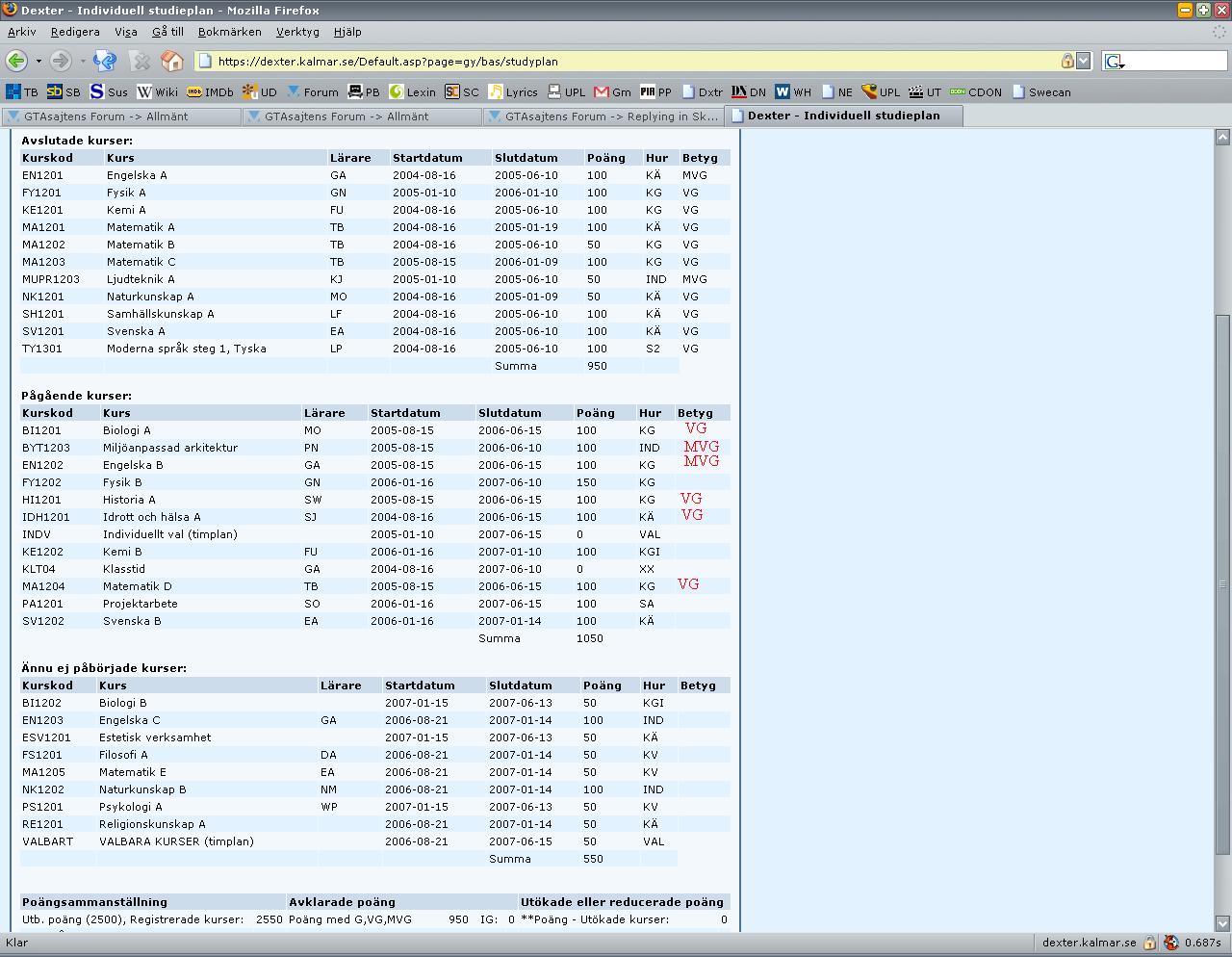This screenshot has width=1232, height=957.
Task: Click the Forward navigation arrow
Action: [x=61, y=61]
